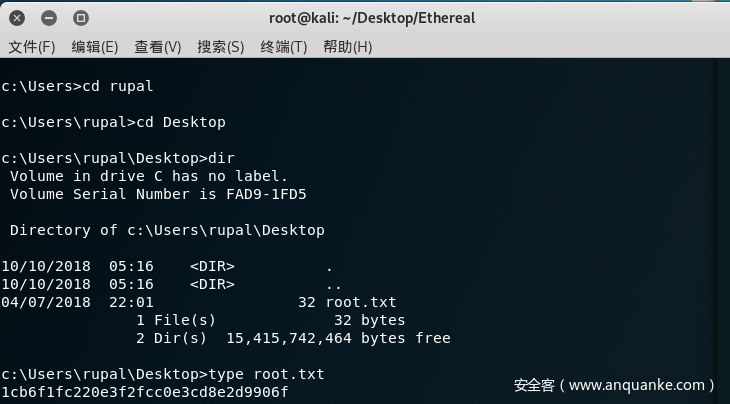Image resolution: width=730 pixels, height=404 pixels.
Task: Open the 终端(T) menu
Action: click(284, 47)
